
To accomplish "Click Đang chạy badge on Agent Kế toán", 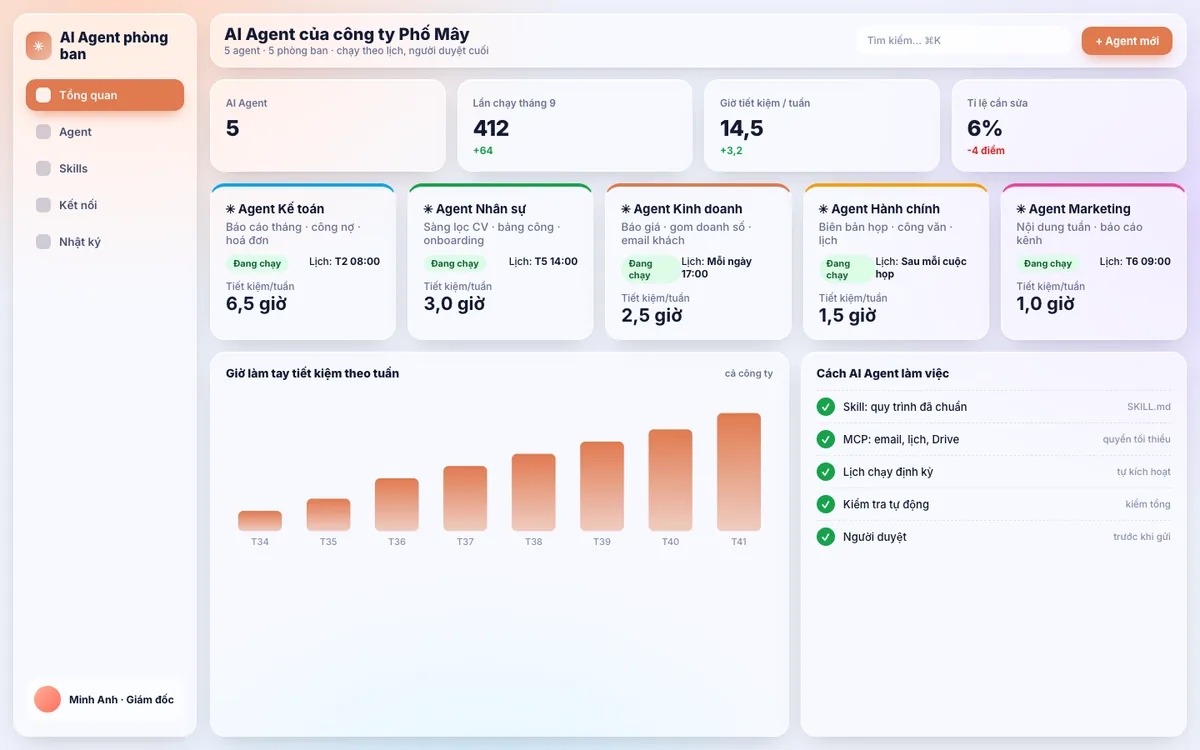I will (257, 264).
